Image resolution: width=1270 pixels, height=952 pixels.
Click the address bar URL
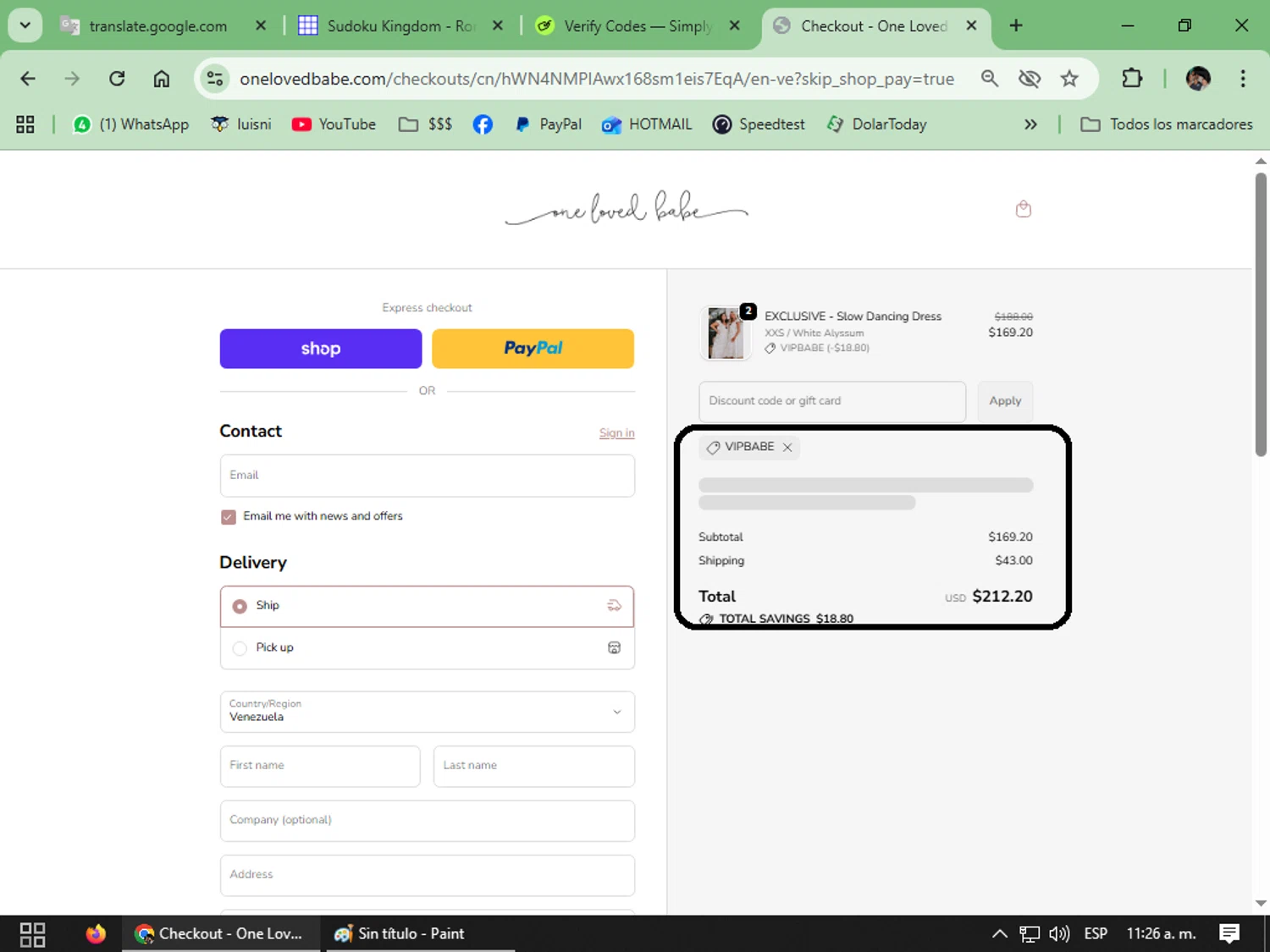(x=597, y=79)
